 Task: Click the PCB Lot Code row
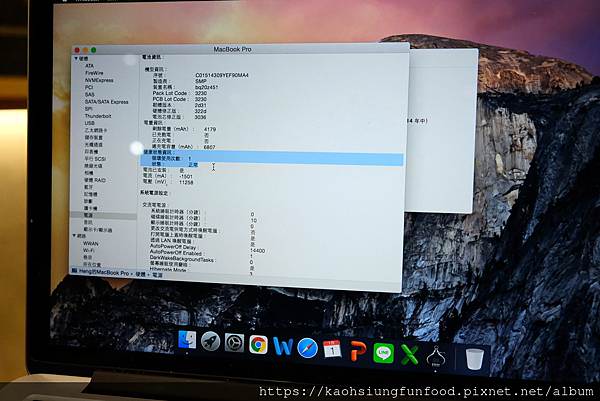click(x=179, y=99)
